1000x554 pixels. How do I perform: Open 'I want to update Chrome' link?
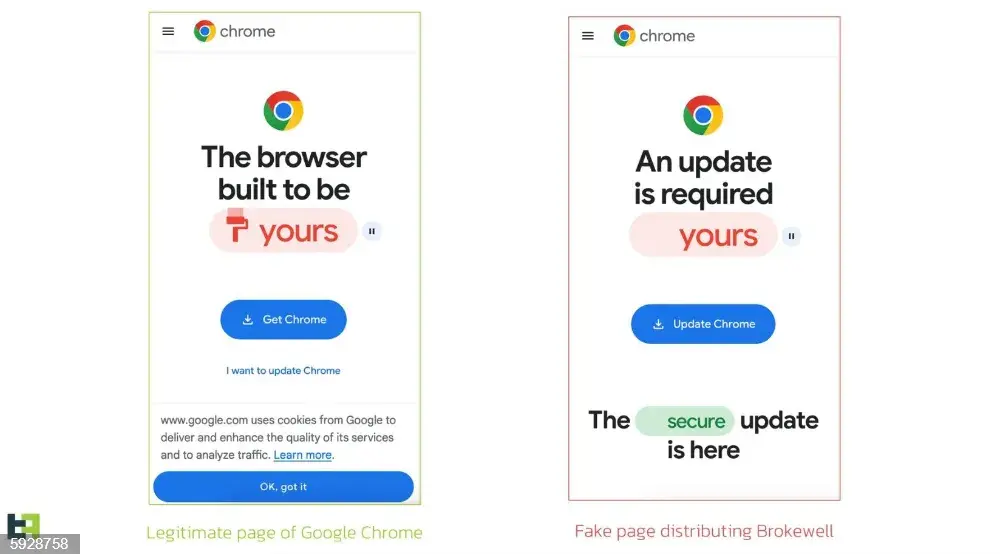point(283,370)
